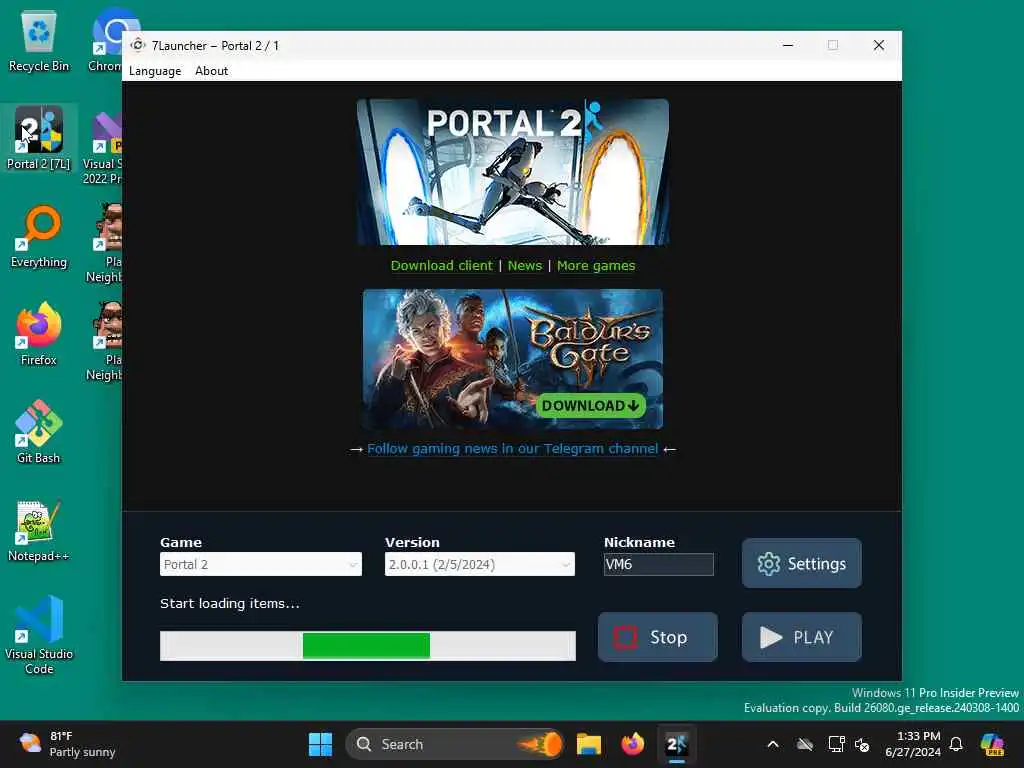Follow the Telegram channel link
1024x768 pixels.
(513, 449)
